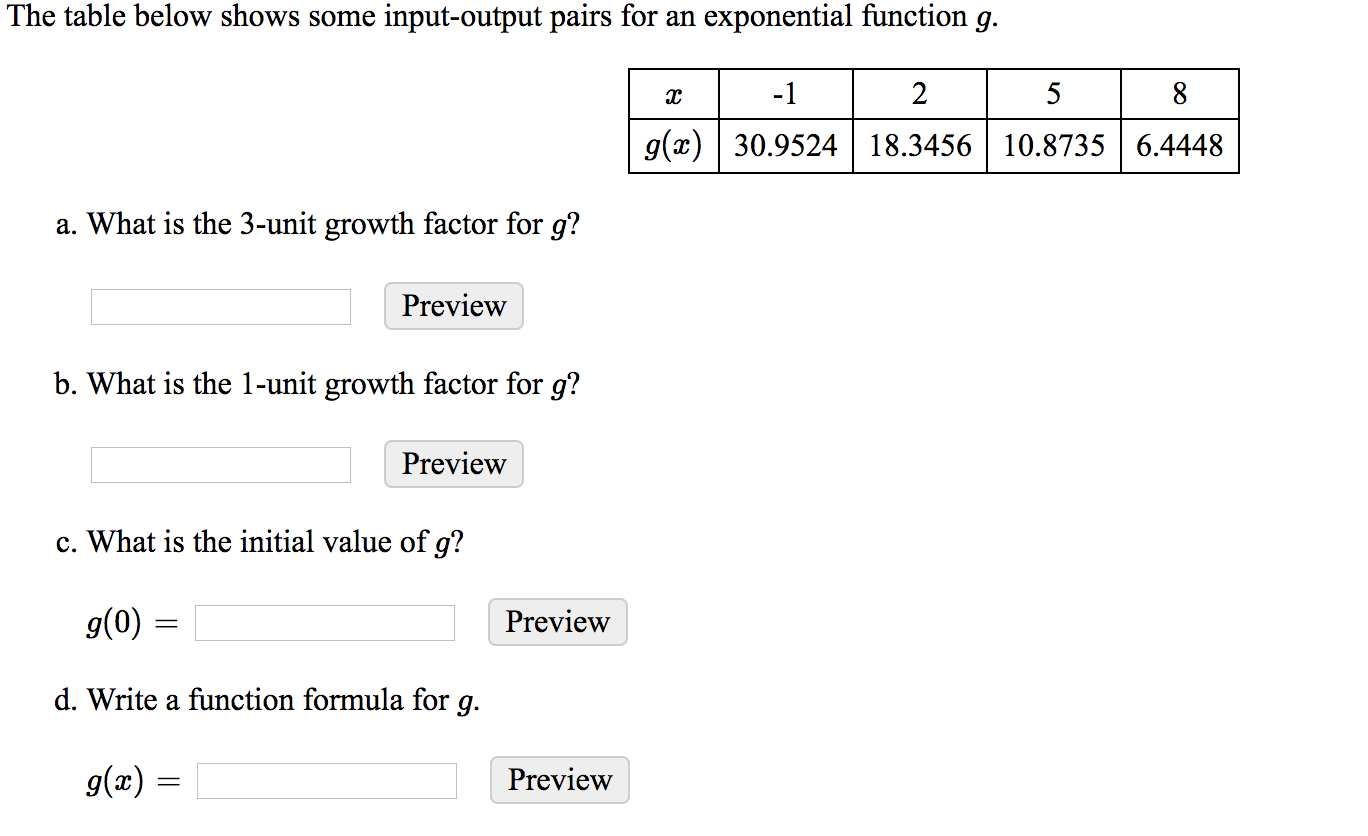Image resolution: width=1368 pixels, height=836 pixels.
Task: Select the table cell showing 10.8735
Action: 1054,146
